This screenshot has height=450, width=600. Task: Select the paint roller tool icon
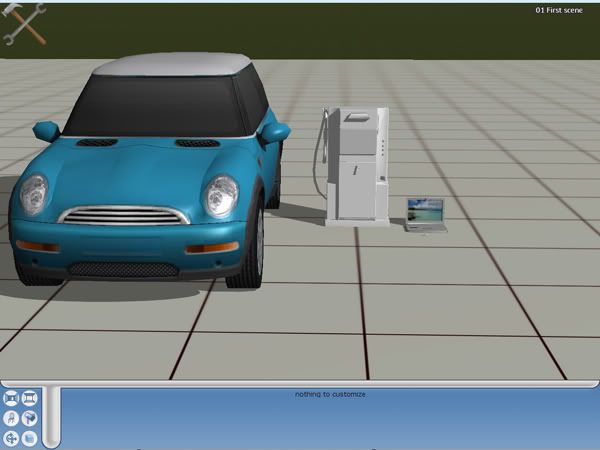pyautogui.click(x=29, y=418)
